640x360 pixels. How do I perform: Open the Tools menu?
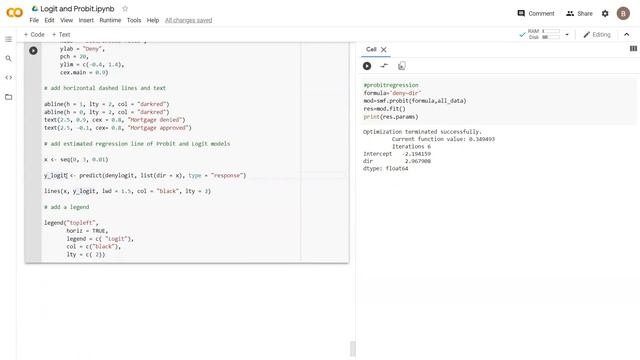134,20
